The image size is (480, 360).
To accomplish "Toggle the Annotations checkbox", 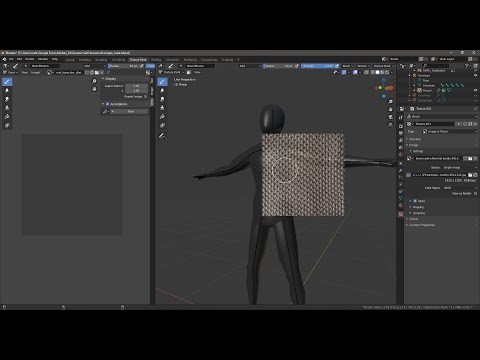I will 108,104.
